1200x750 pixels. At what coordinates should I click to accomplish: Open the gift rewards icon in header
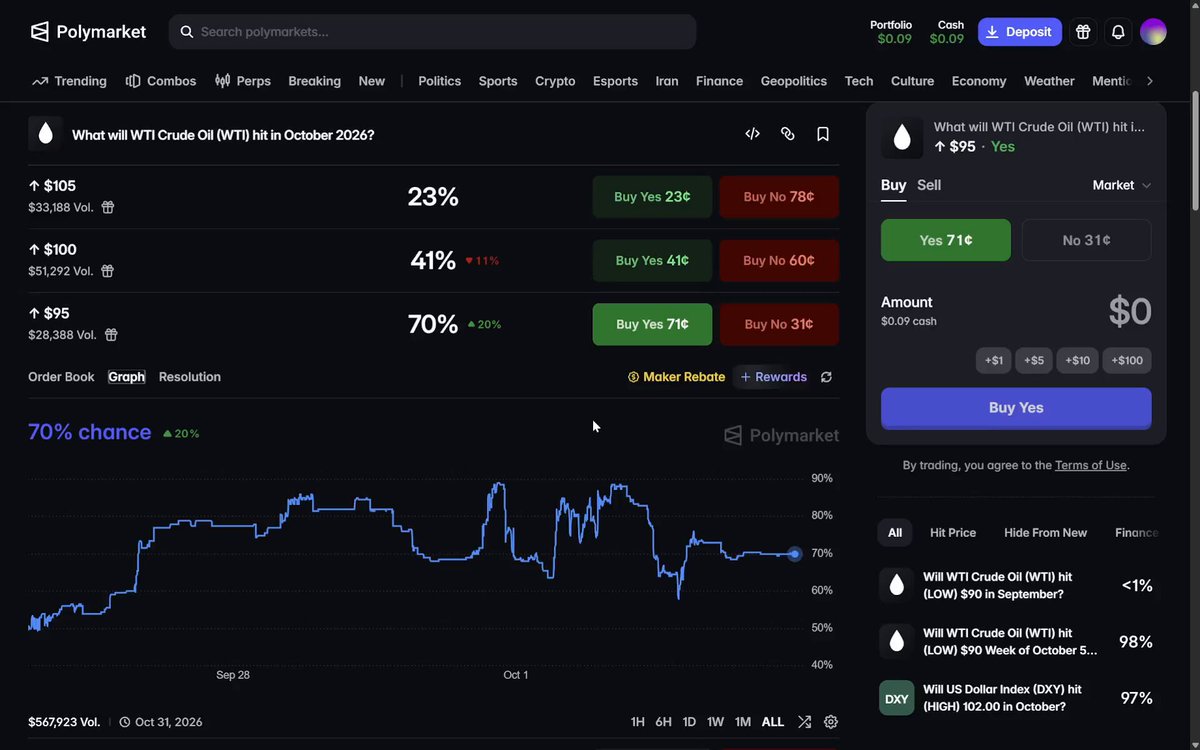coord(1083,32)
